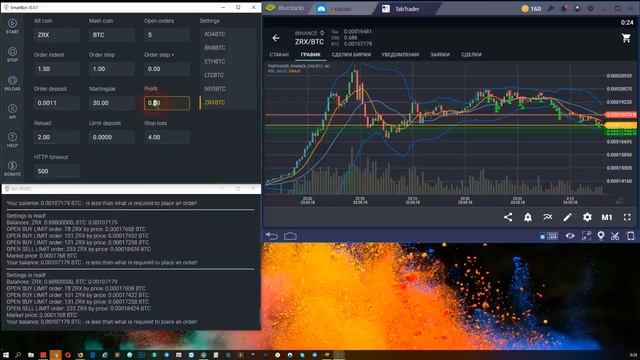The height and width of the screenshot is (360, 640).
Task: Toggle the BlueStacks eye visibility icon
Action: (570, 236)
